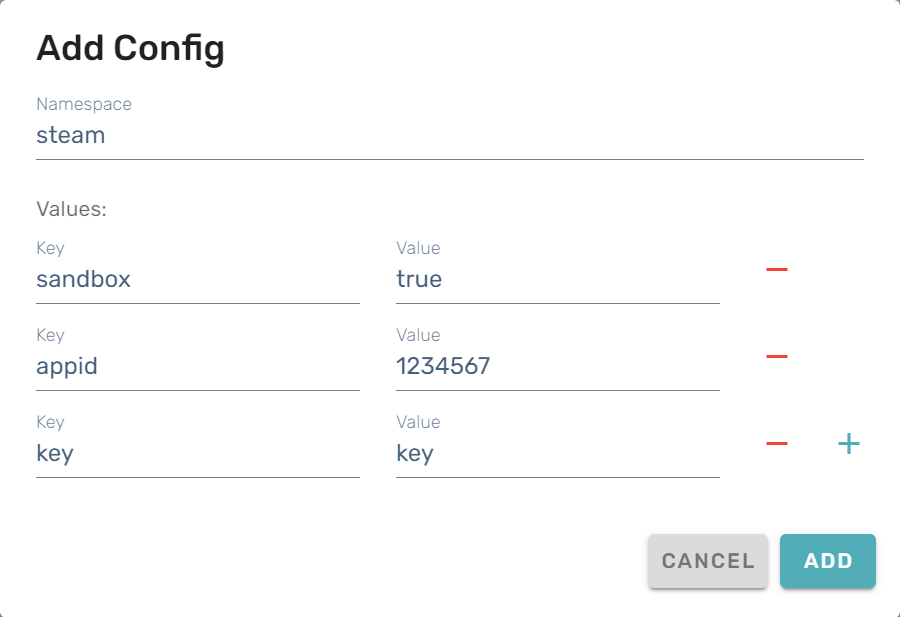Remove the sandbox key-value row
Screen dimensions: 900x617
pos(776,269)
